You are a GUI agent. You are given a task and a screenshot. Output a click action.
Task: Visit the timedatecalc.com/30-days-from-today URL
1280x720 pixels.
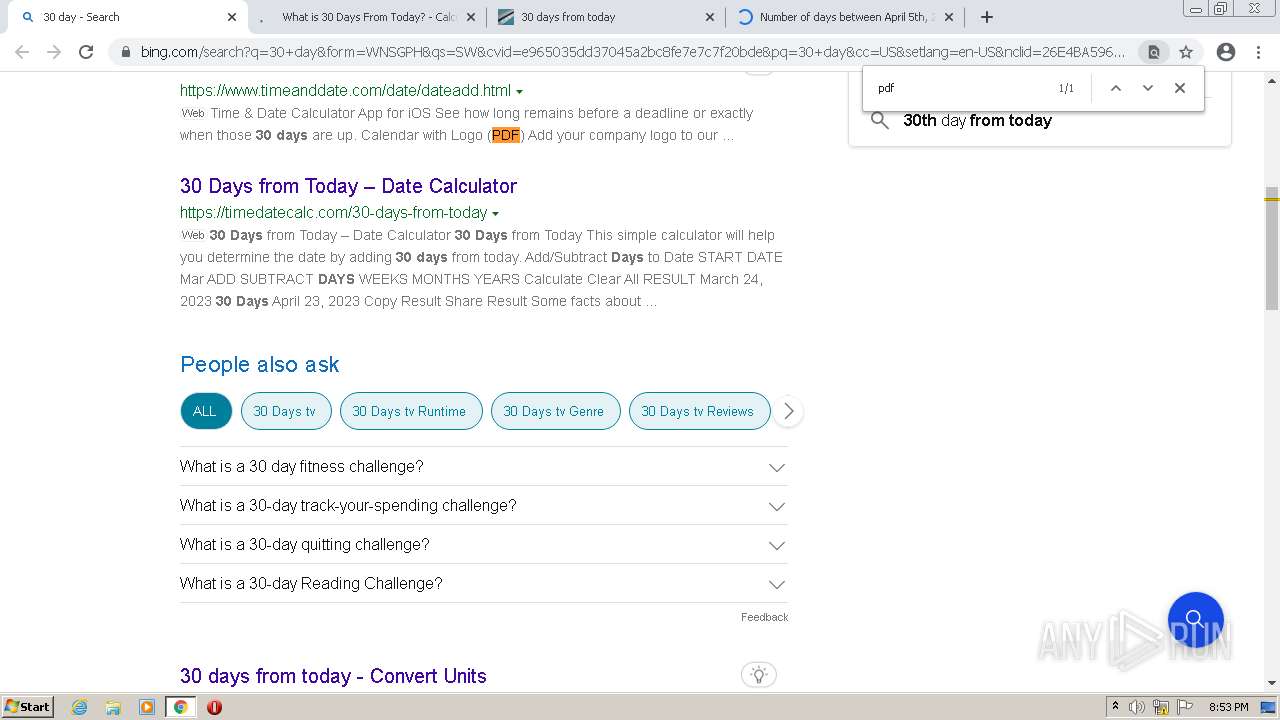pyautogui.click(x=333, y=212)
